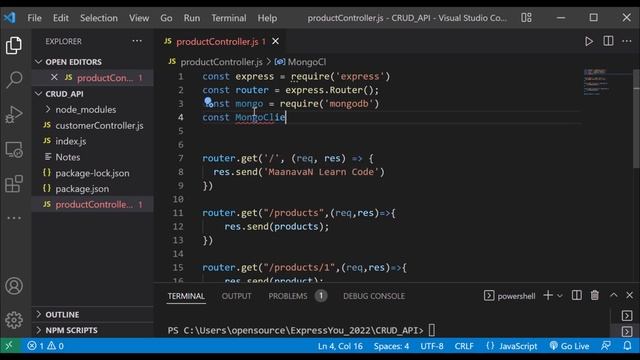This screenshot has width=640, height=360.
Task: Open feedback icon in status bar
Action: pos(606,346)
